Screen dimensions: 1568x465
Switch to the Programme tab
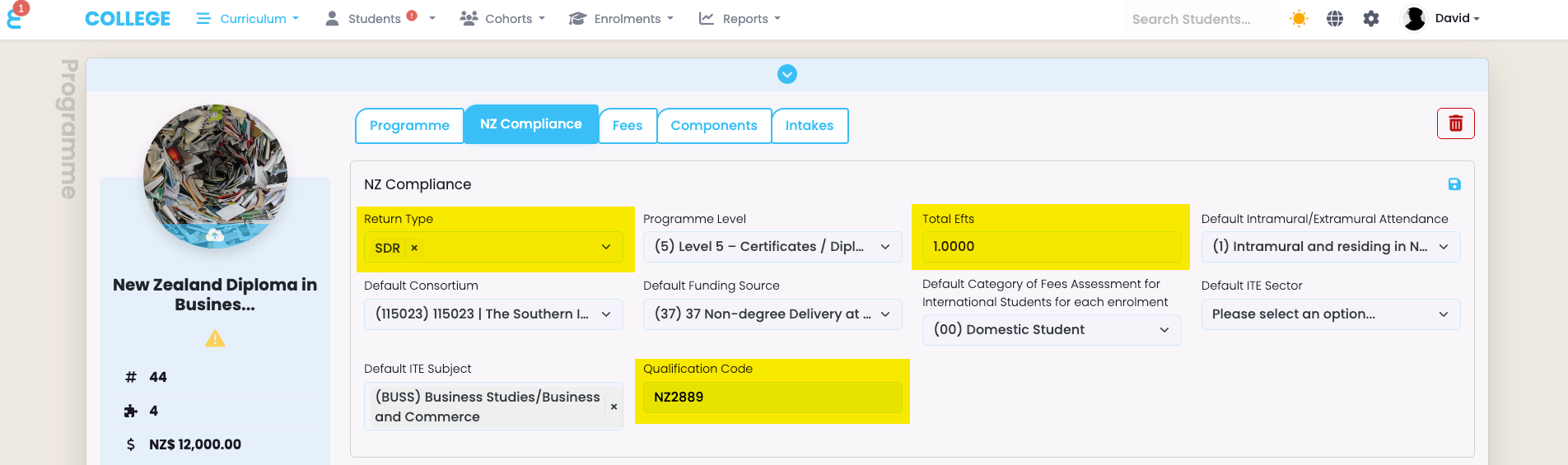(x=409, y=126)
